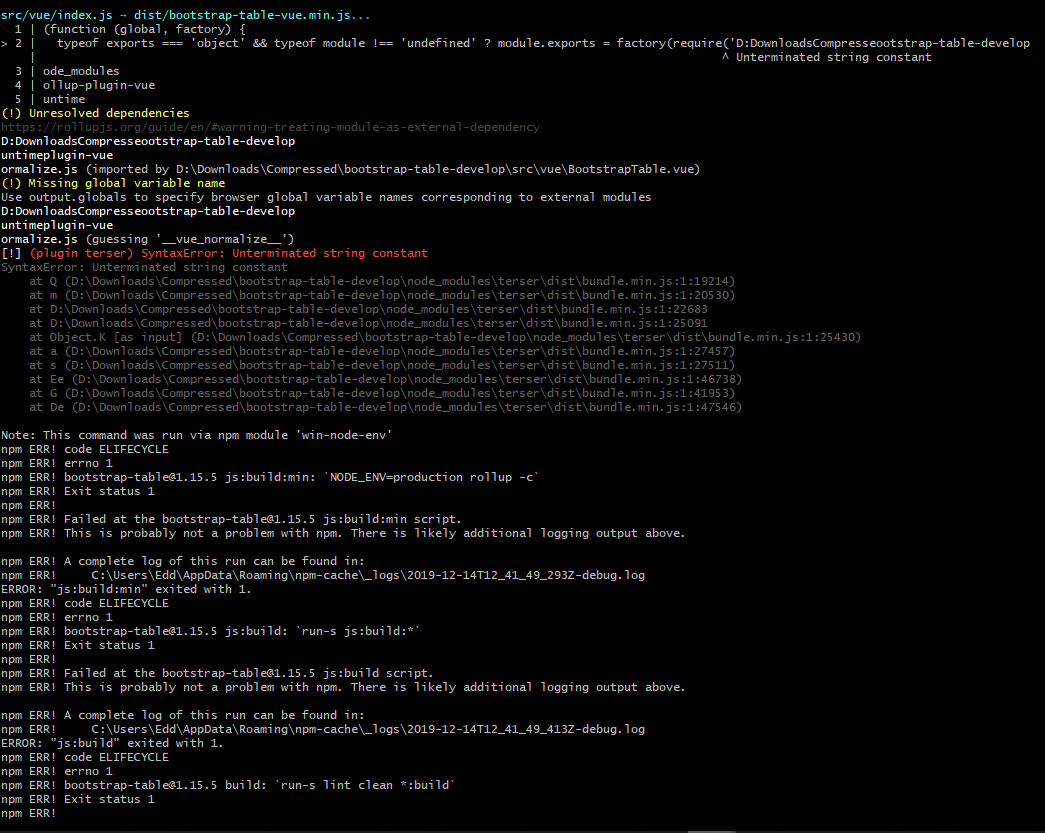Click the cyan 'src/vue/index.js → dist/bootstrap-table-vue.min.js...' line
This screenshot has width=1045, height=833.
(x=186, y=15)
